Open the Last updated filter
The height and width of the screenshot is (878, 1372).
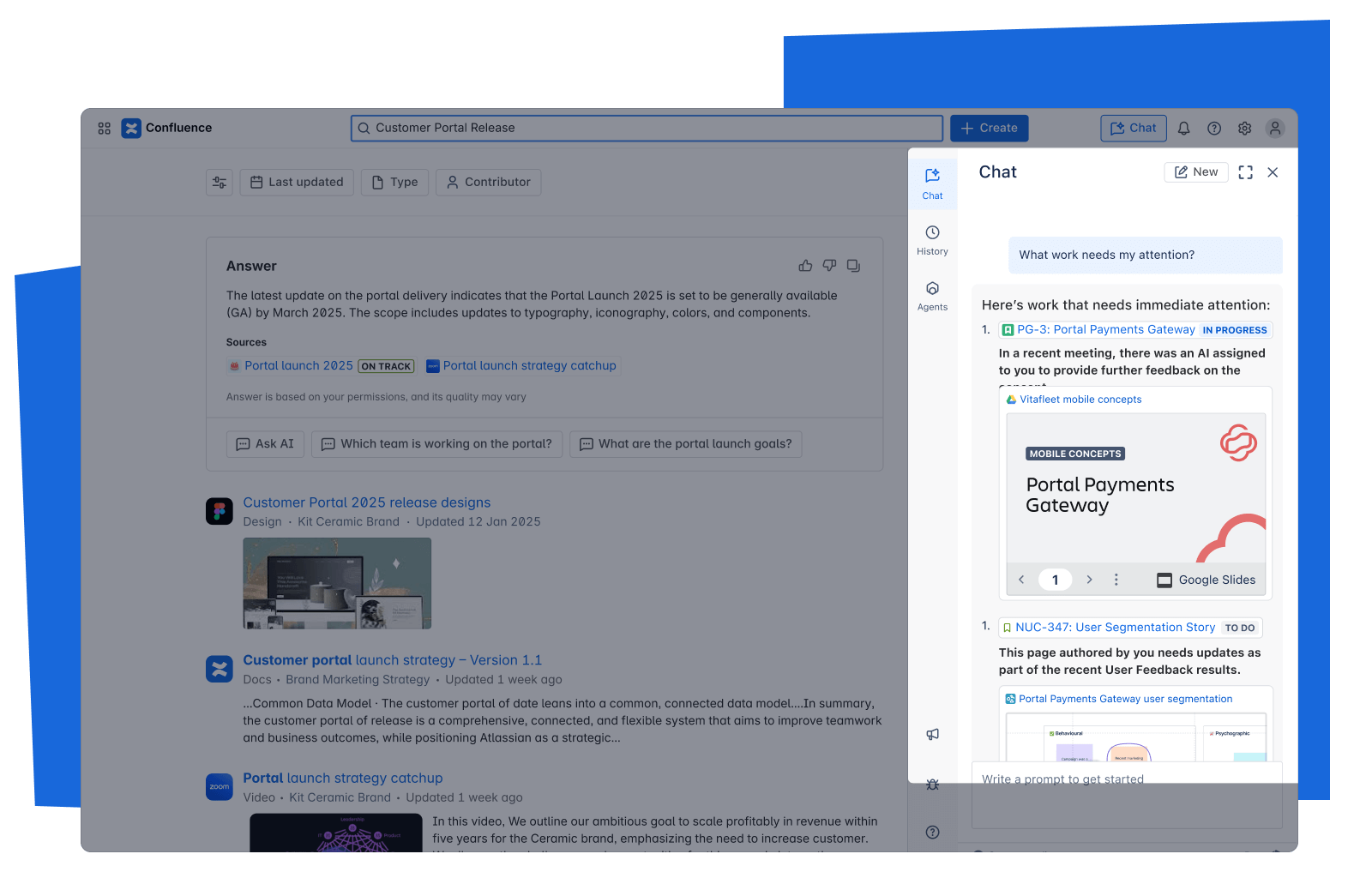pyautogui.click(x=297, y=182)
